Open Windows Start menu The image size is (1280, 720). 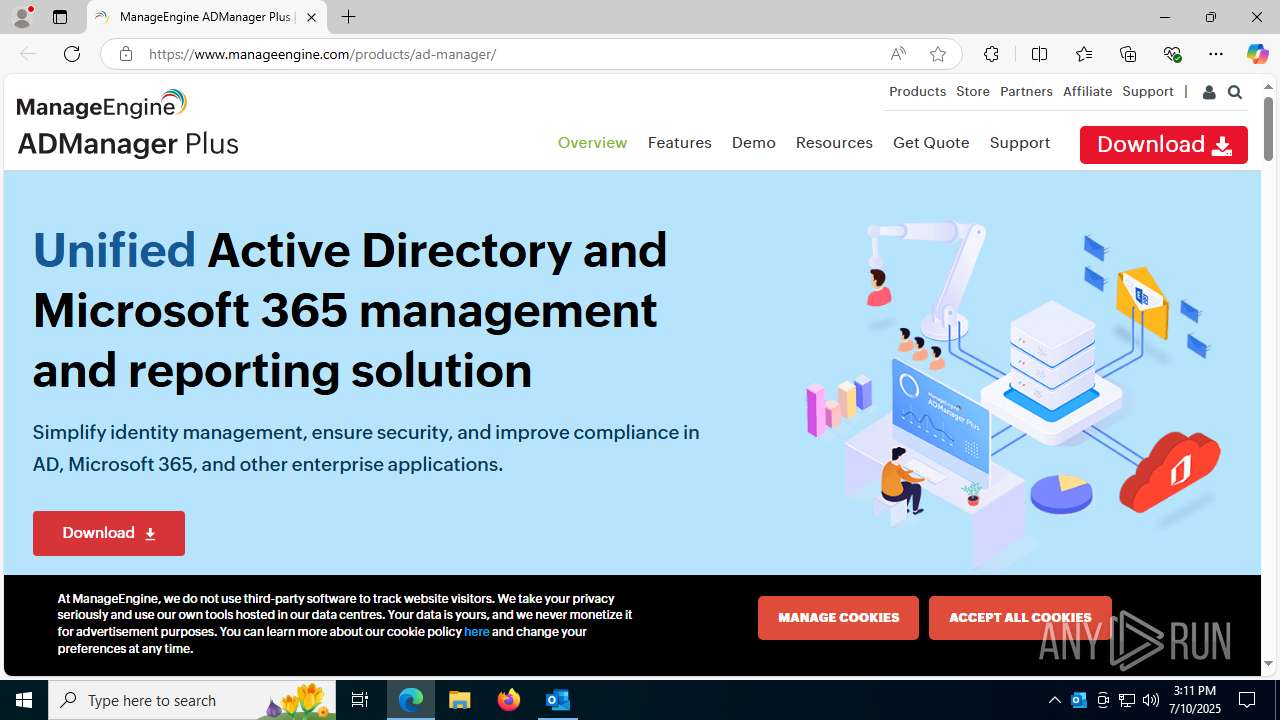(x=24, y=700)
